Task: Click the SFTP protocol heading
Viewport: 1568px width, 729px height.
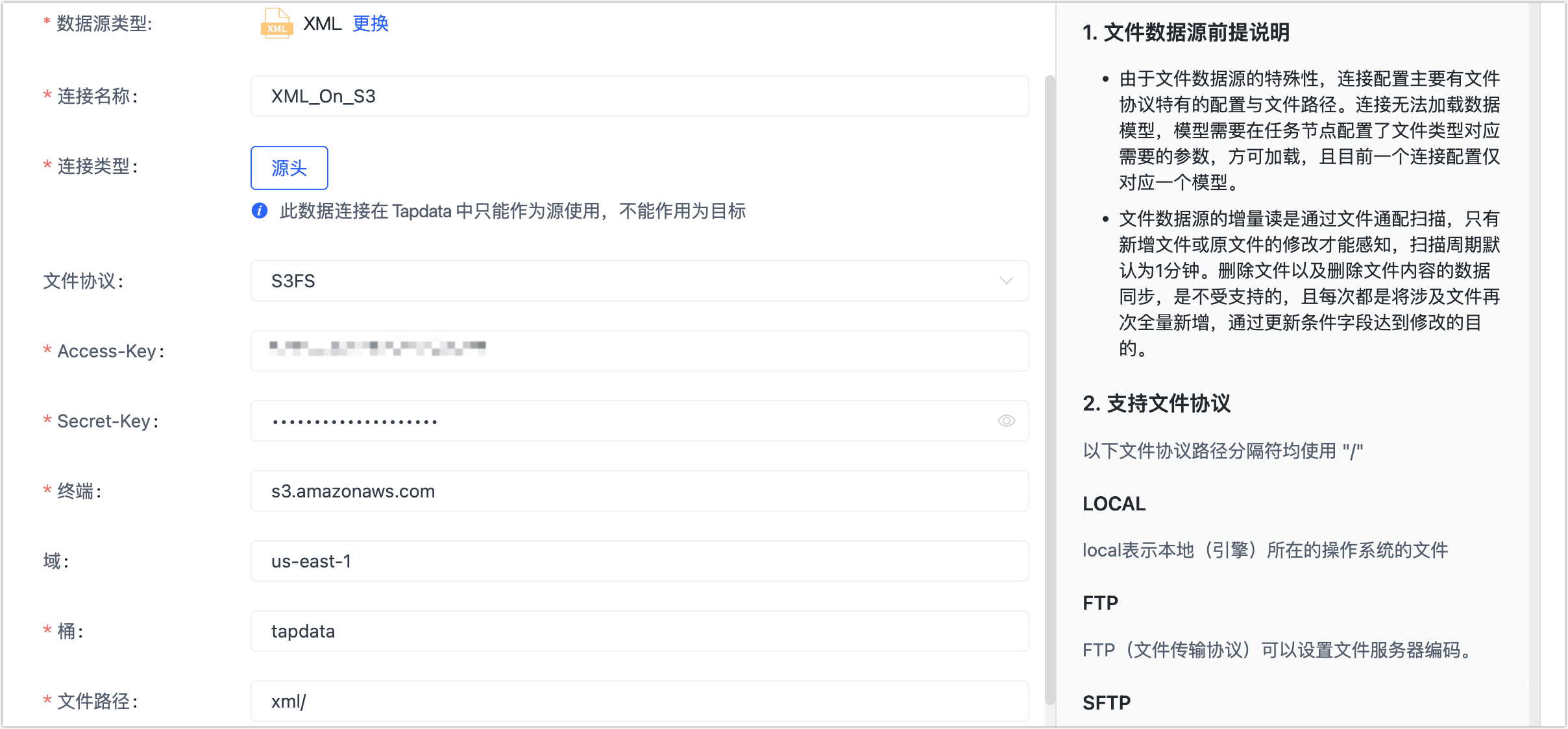Action: (x=1107, y=701)
